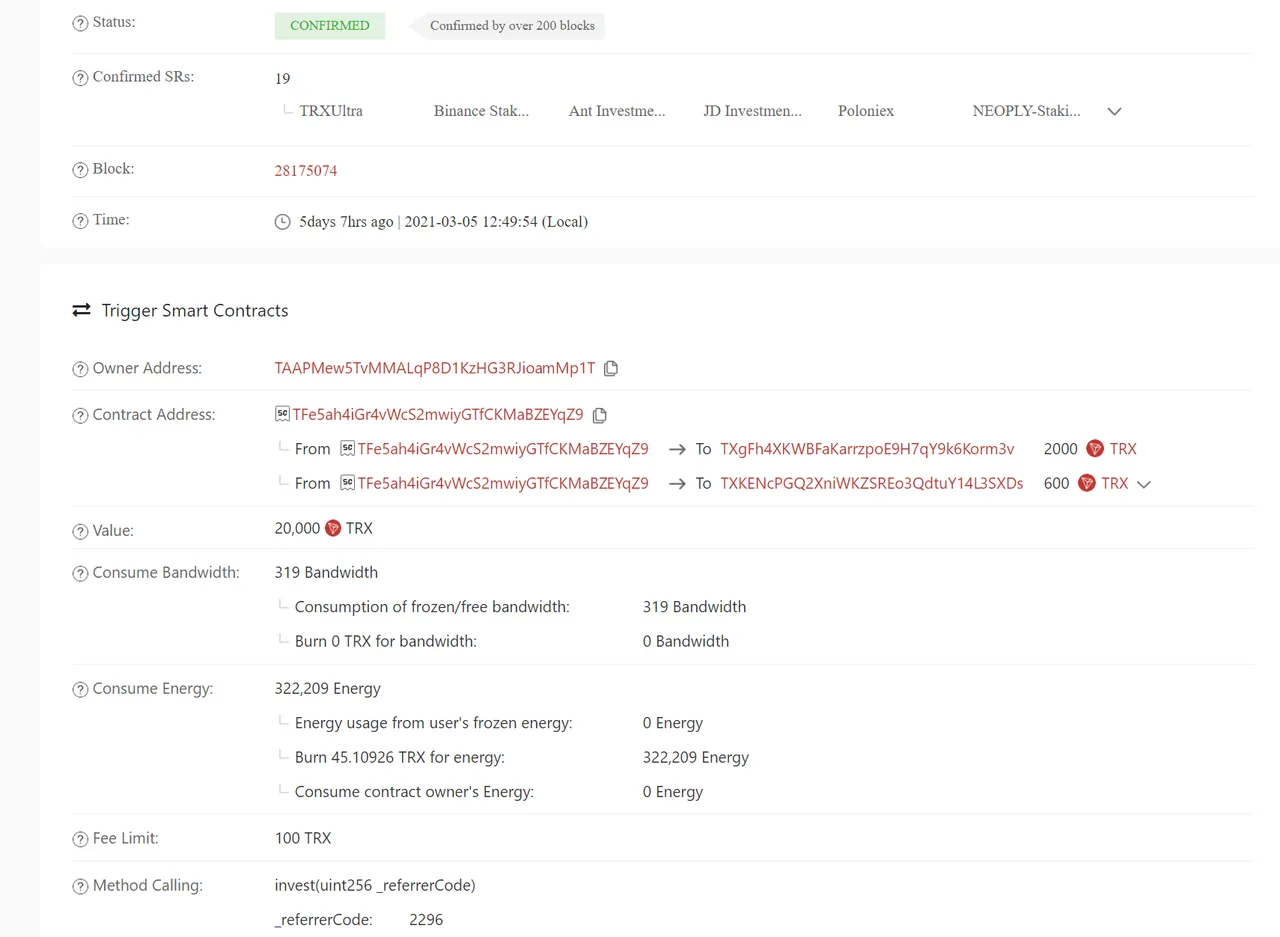
Task: Select the NEOPLY-Staki... super representative
Action: point(1026,111)
